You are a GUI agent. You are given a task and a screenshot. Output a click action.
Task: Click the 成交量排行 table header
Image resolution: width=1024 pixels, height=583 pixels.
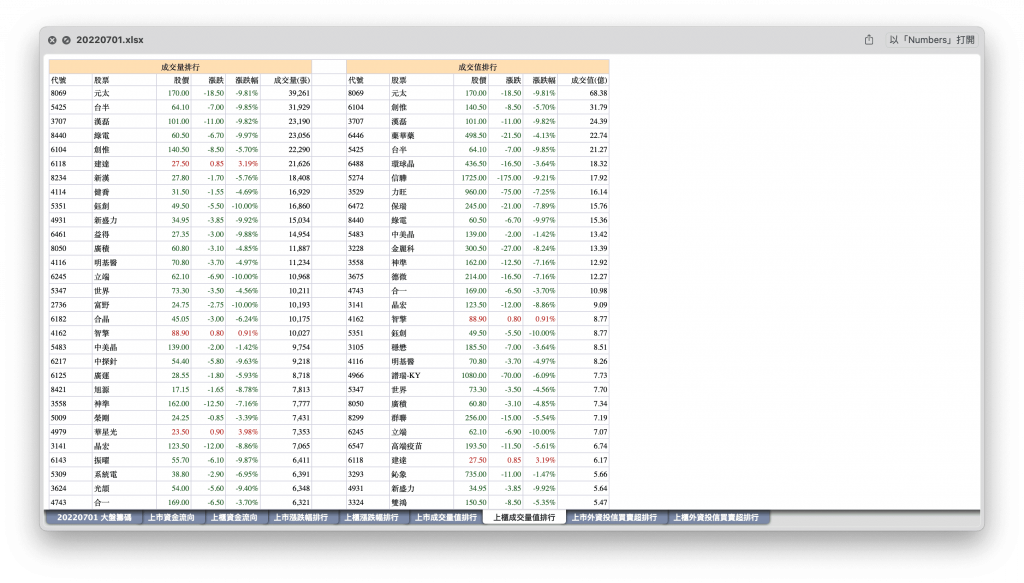click(x=180, y=67)
